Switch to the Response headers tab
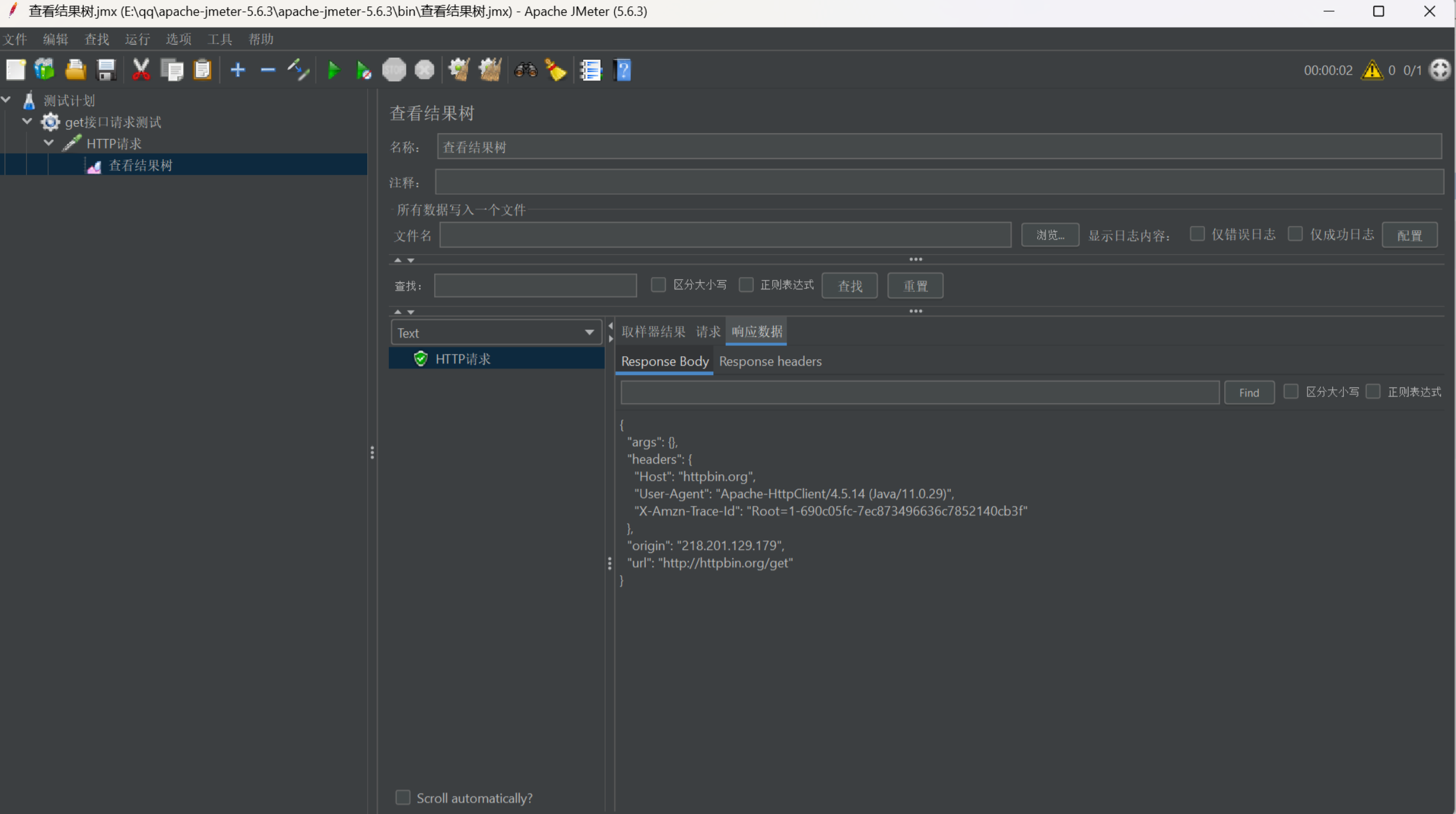This screenshot has width=1456, height=814. pyautogui.click(x=770, y=362)
